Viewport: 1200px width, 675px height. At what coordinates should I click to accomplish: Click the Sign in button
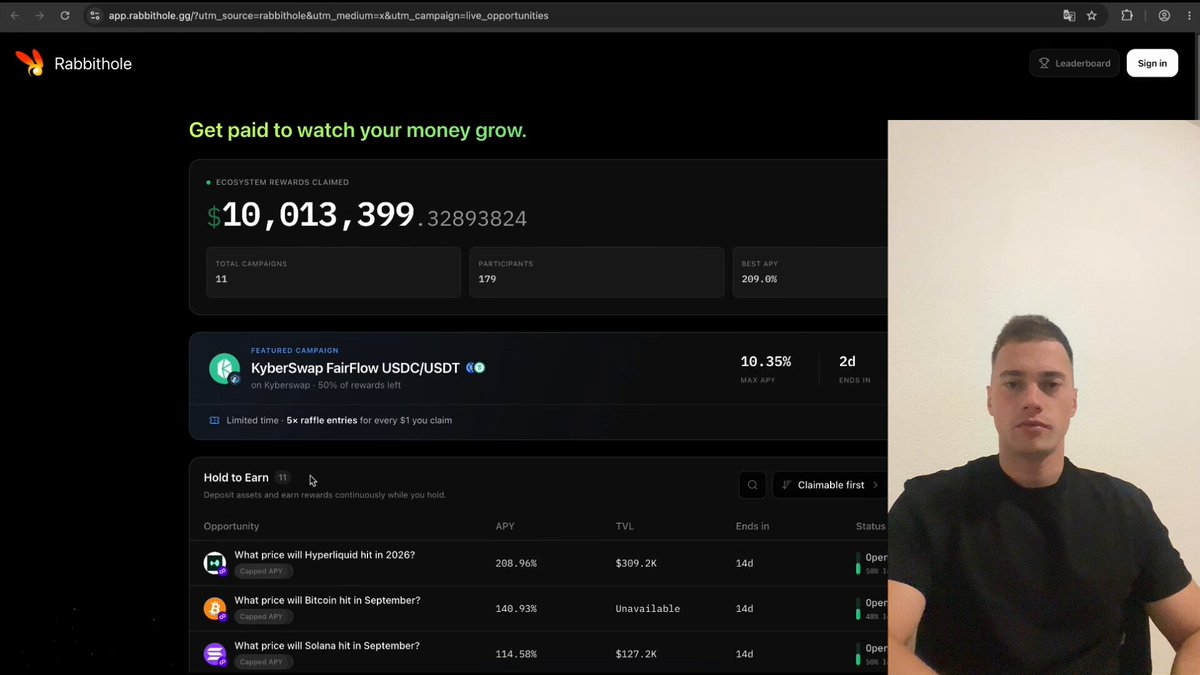point(1152,63)
